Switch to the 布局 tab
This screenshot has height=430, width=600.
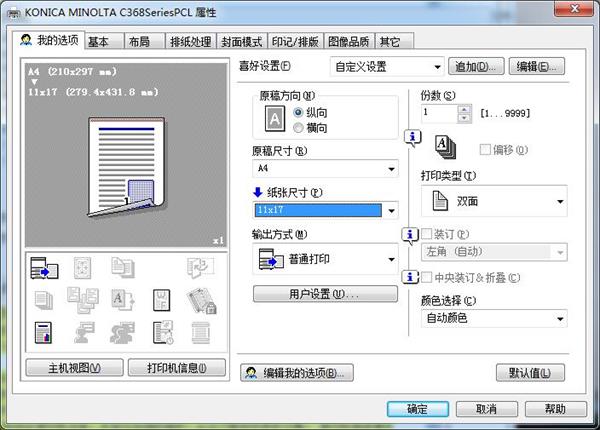pyautogui.click(x=145, y=41)
